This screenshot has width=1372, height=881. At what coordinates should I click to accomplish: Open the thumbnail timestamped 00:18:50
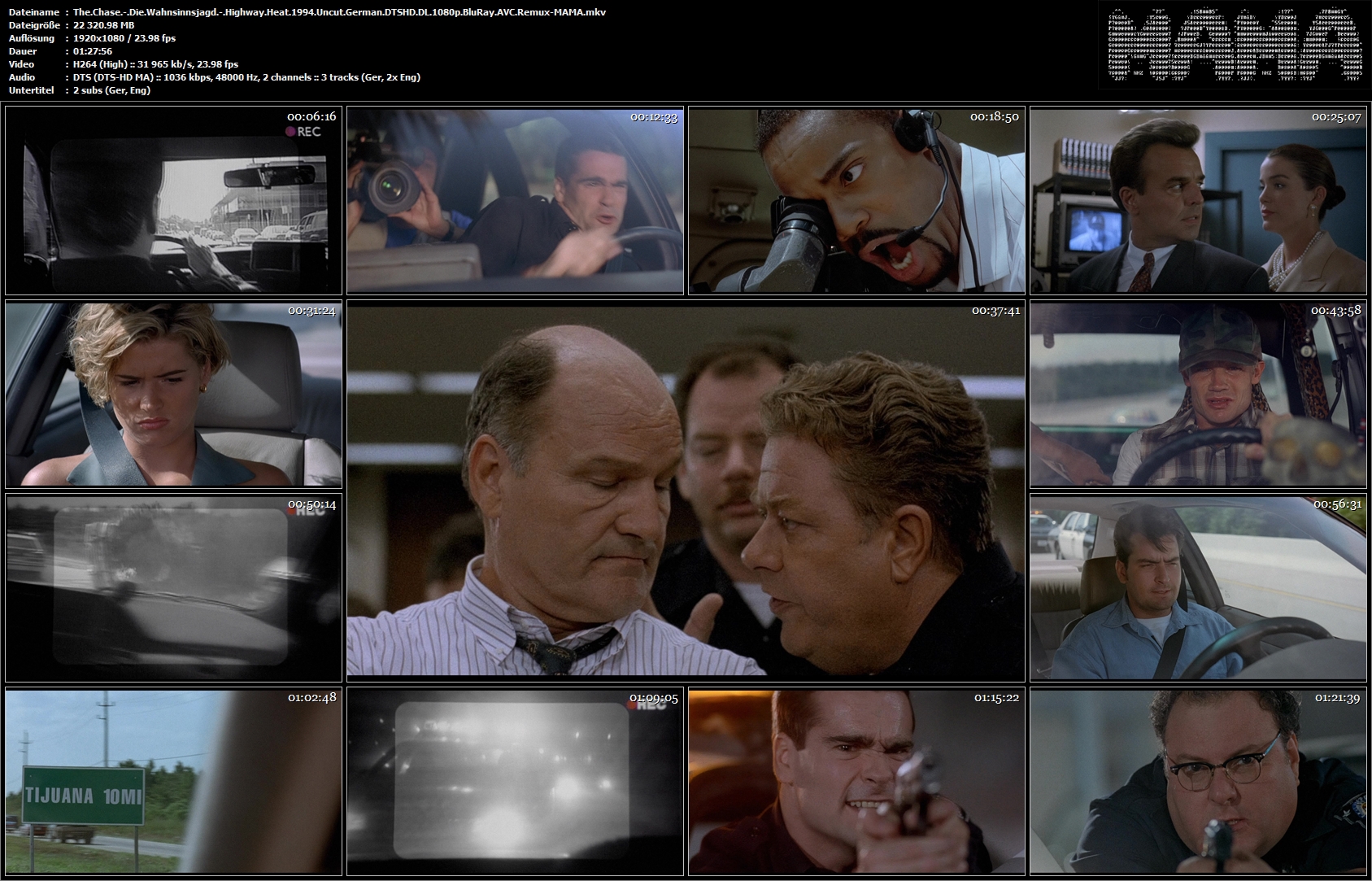[x=856, y=200]
